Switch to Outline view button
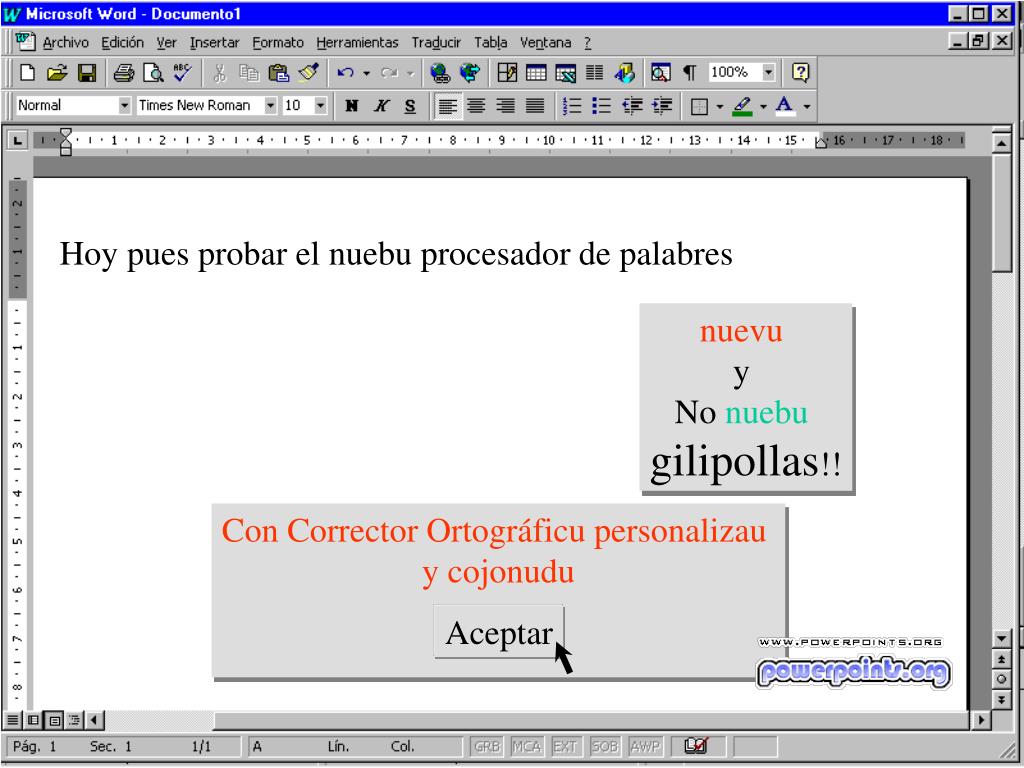1024x768 pixels. pos(74,720)
